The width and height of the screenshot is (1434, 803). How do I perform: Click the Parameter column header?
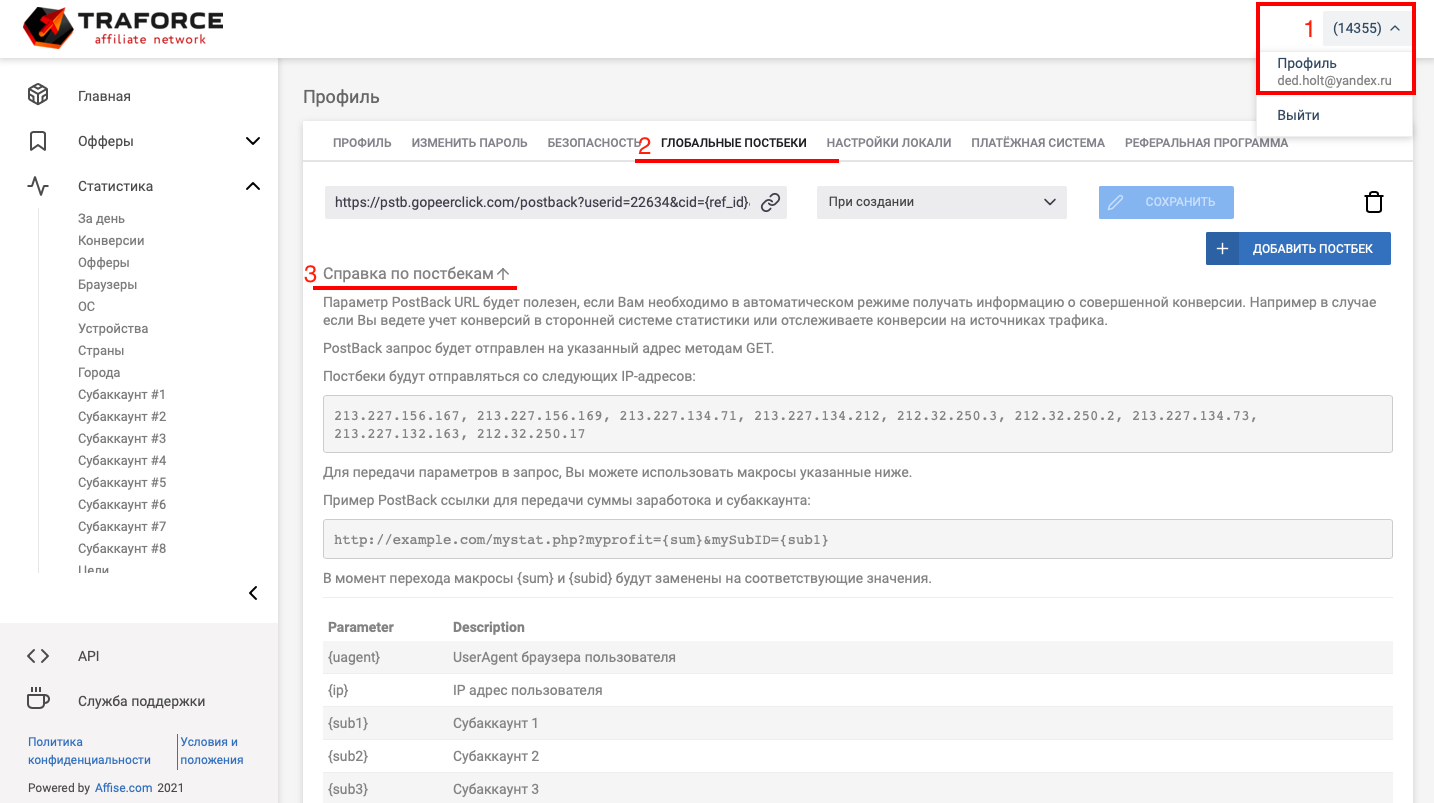(x=361, y=627)
